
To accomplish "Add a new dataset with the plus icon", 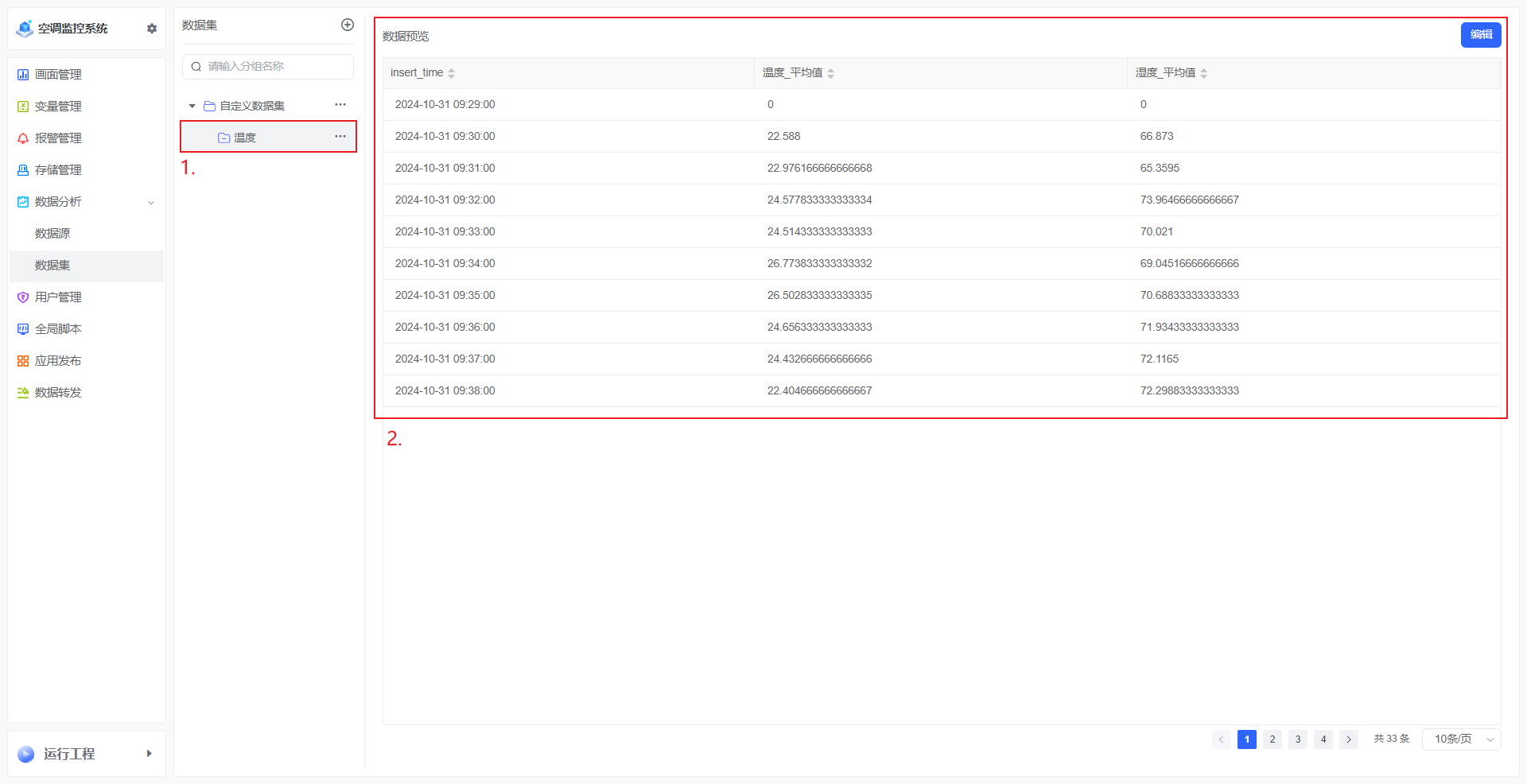I will click(348, 25).
